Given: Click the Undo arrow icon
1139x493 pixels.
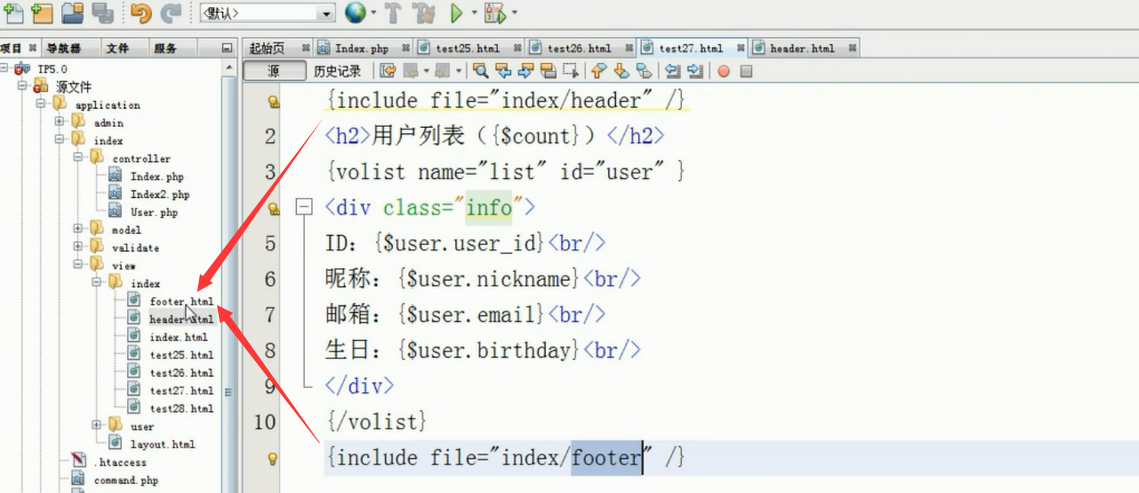Looking at the screenshot, I should tap(142, 12).
